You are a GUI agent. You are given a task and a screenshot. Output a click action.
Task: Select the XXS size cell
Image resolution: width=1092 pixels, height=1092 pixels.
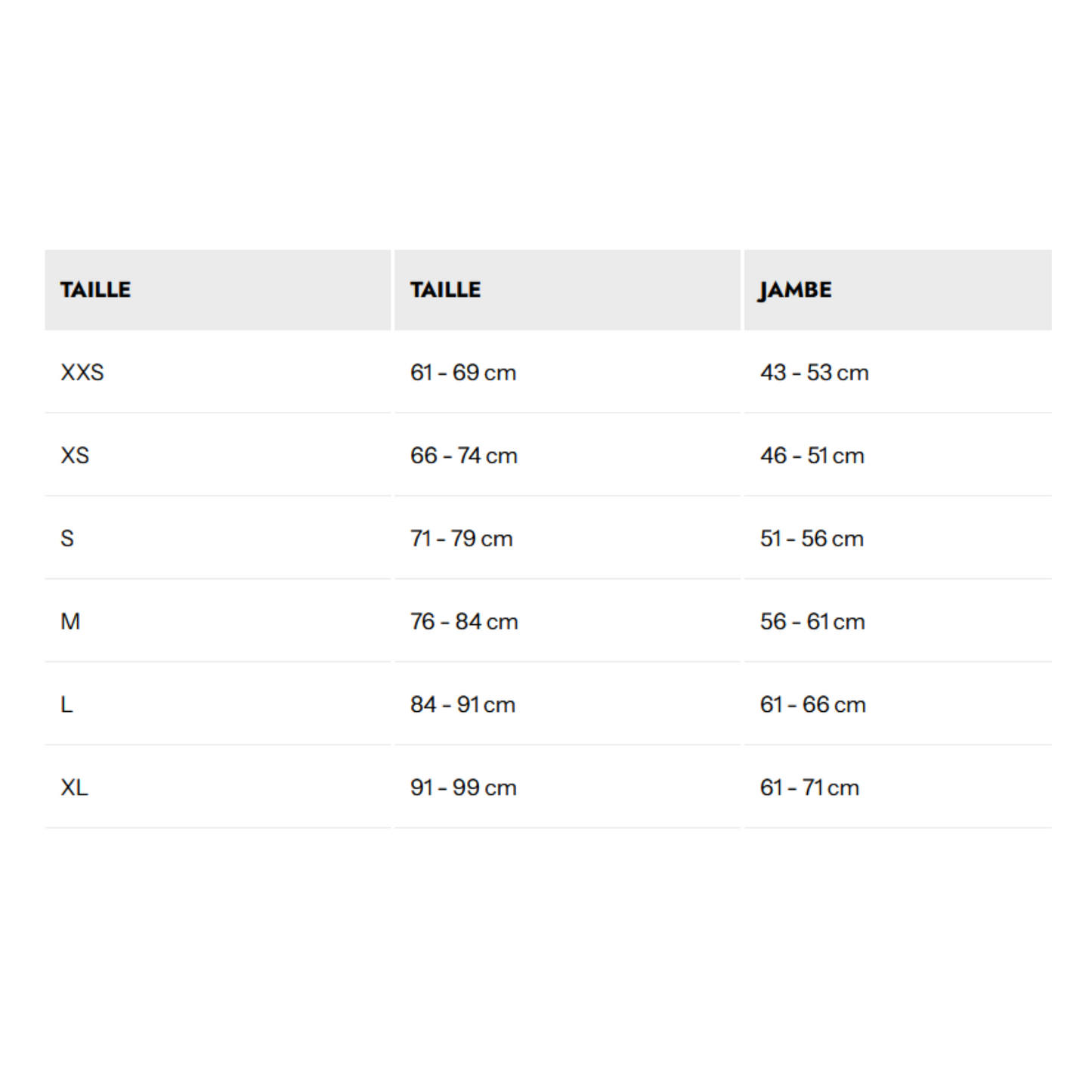tap(82, 373)
